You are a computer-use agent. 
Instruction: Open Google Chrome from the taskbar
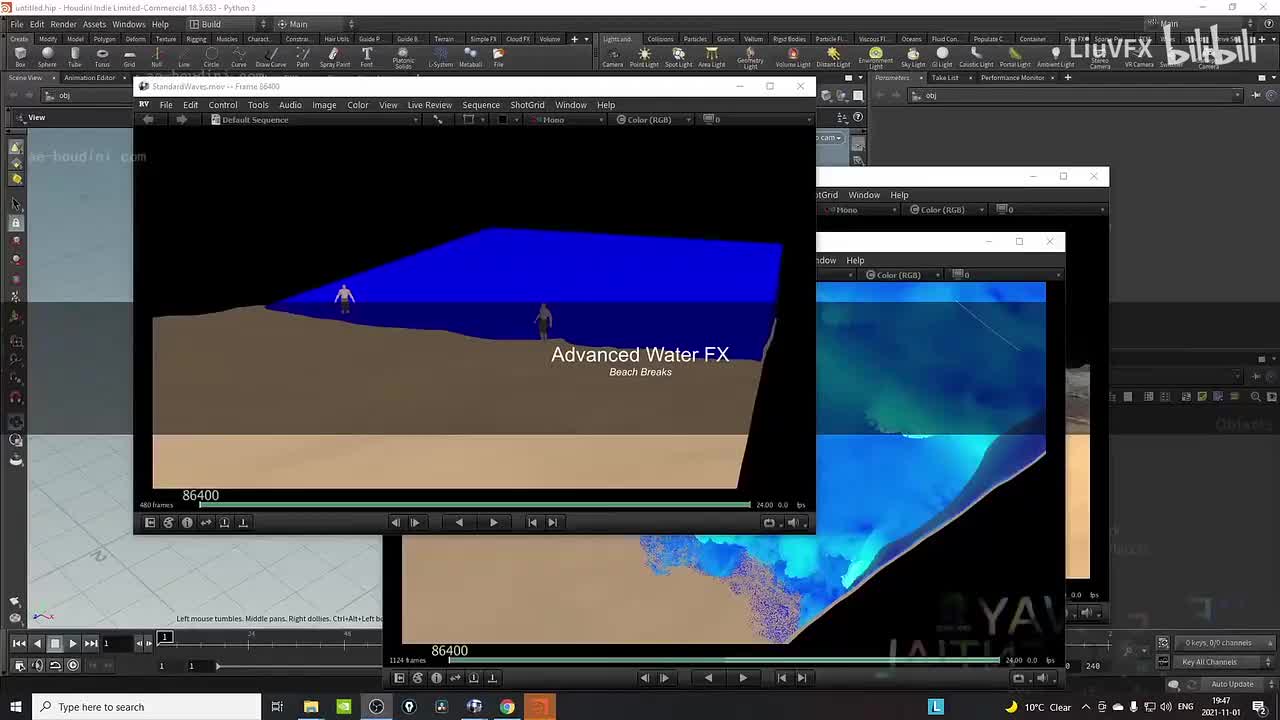pyautogui.click(x=507, y=707)
